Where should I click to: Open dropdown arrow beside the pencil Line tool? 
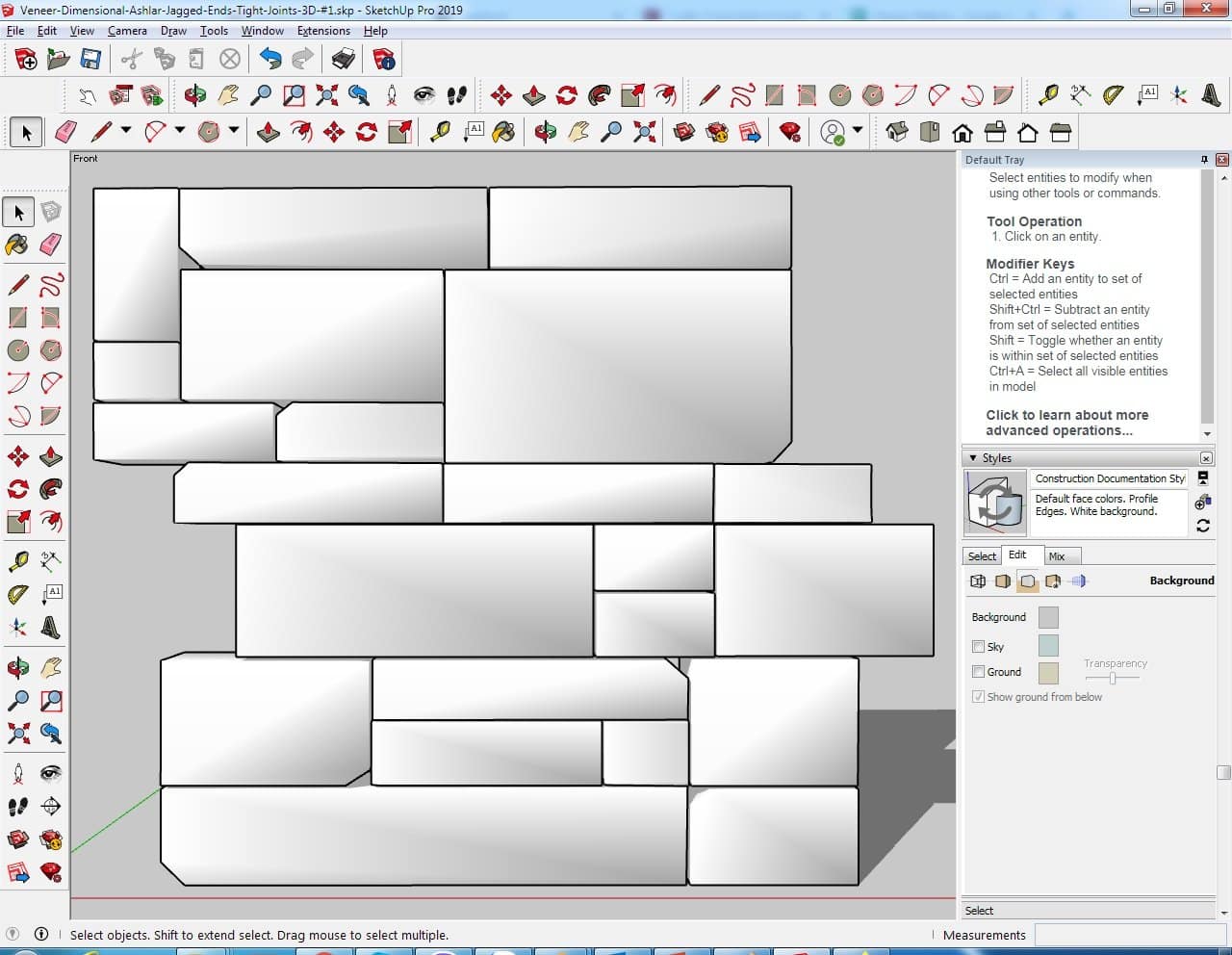[125, 131]
